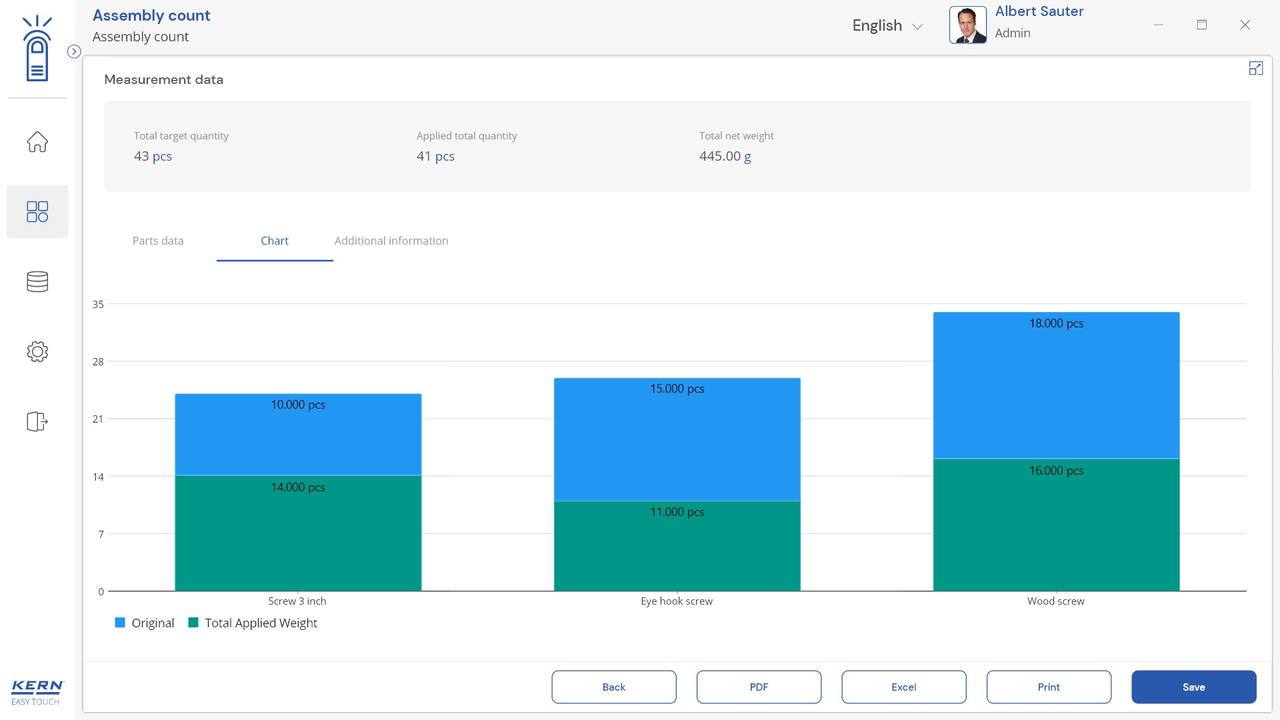Image resolution: width=1280 pixels, height=720 pixels.
Task: Export the report as PDF
Action: 759,687
